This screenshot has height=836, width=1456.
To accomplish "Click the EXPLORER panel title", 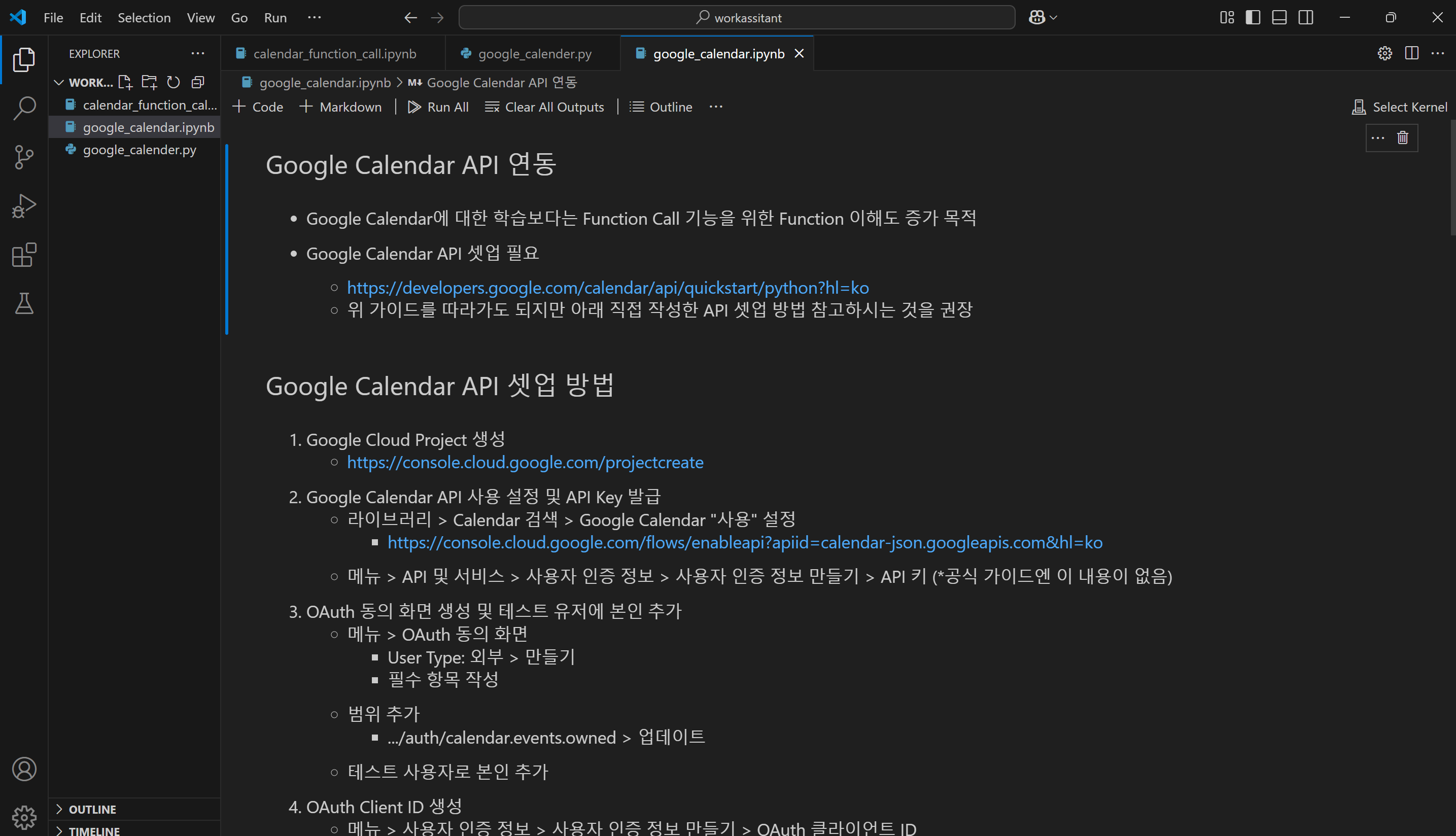I will (94, 53).
